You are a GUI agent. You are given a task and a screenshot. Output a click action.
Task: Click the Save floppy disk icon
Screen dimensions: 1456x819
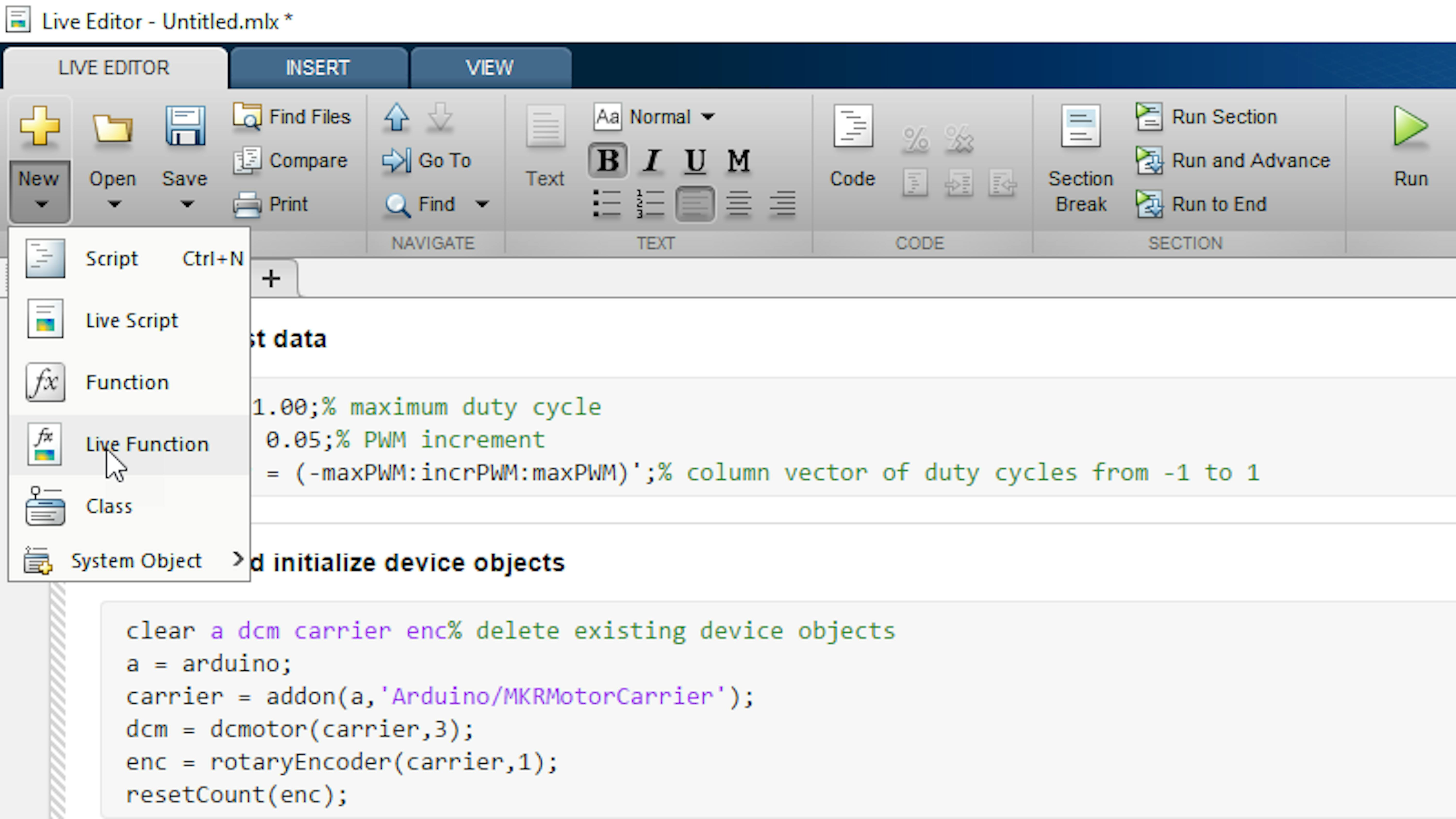click(185, 126)
